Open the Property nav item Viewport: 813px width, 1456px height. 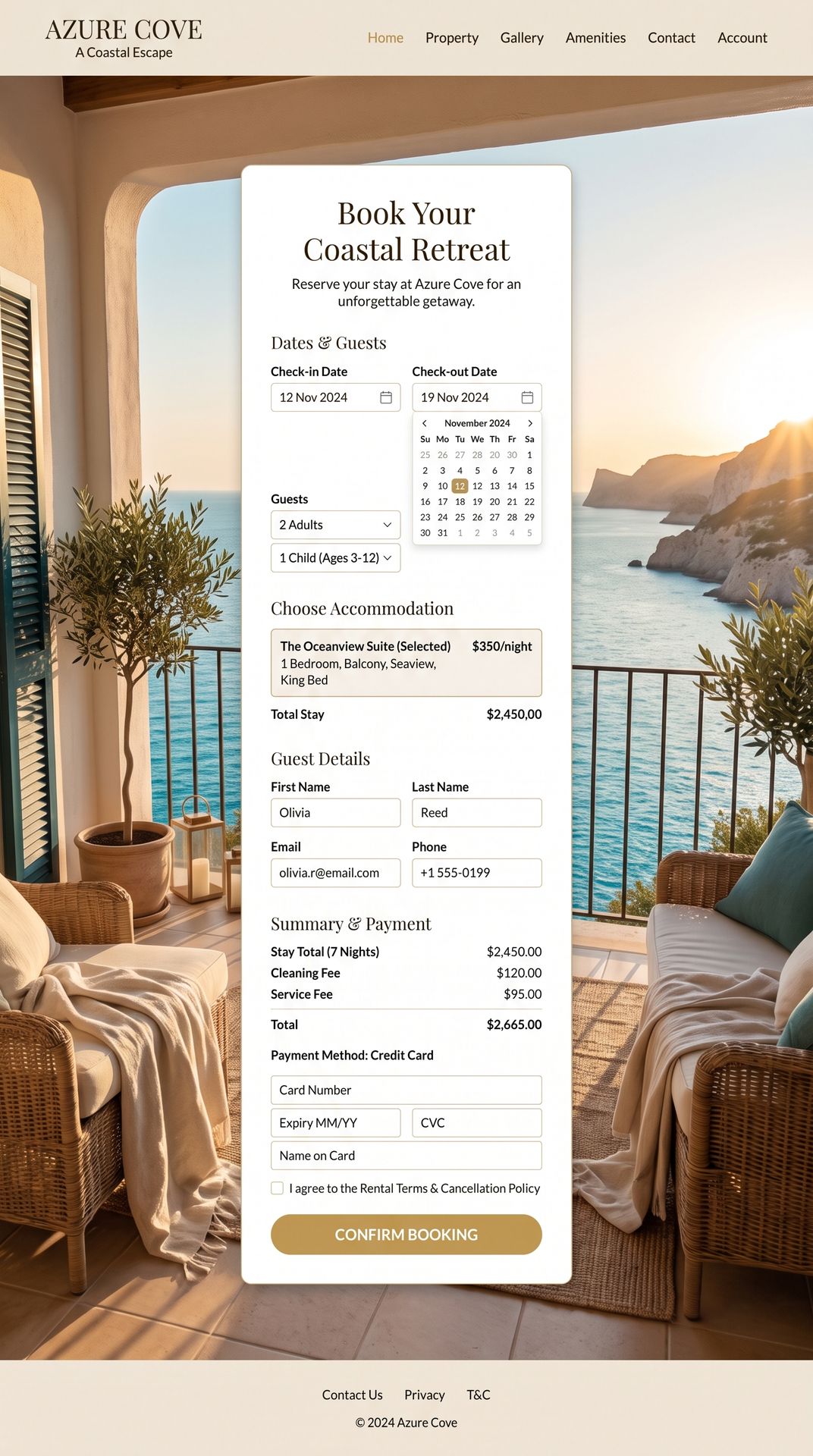[452, 38]
